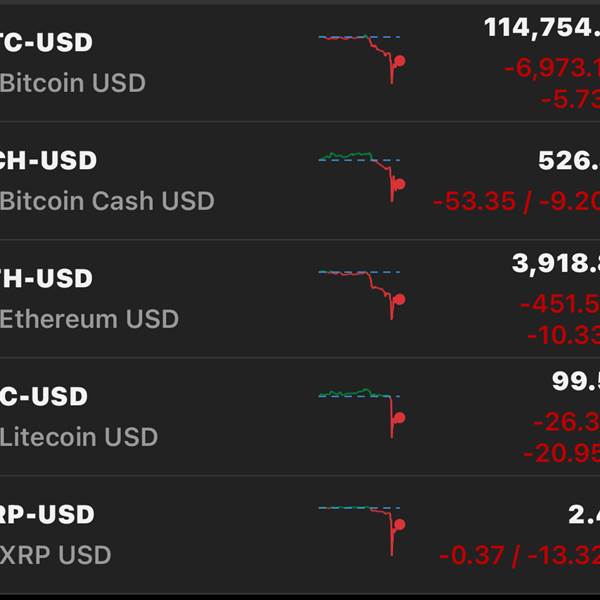Select the Bitcoin USD name label
Screen dimensions: 600x600
73,83
